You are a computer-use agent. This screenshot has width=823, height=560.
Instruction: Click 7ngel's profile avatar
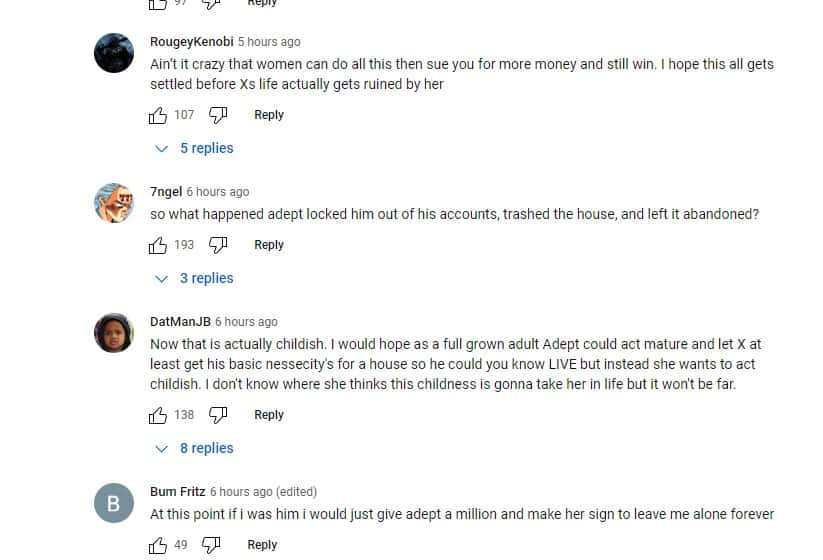click(x=113, y=203)
